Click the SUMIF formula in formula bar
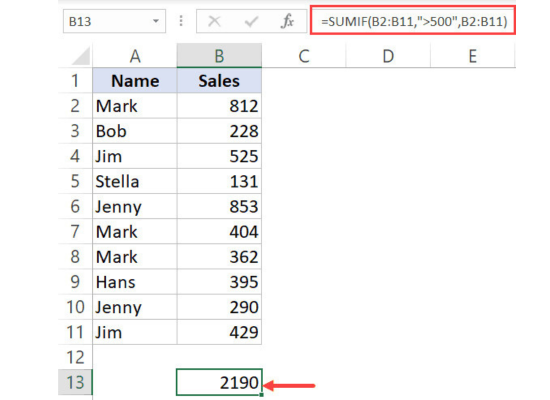The width and height of the screenshot is (550, 400). click(413, 21)
